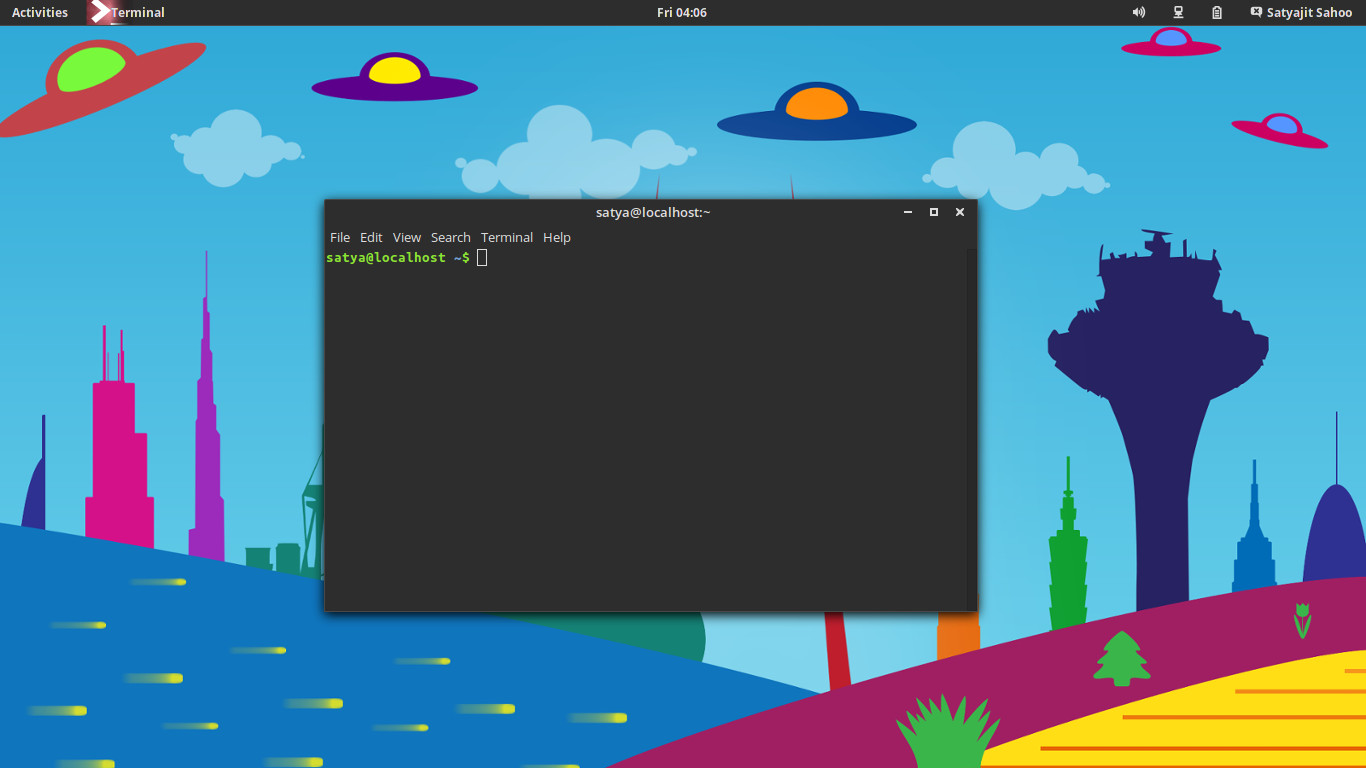Click the battery status icon

click(1217, 13)
